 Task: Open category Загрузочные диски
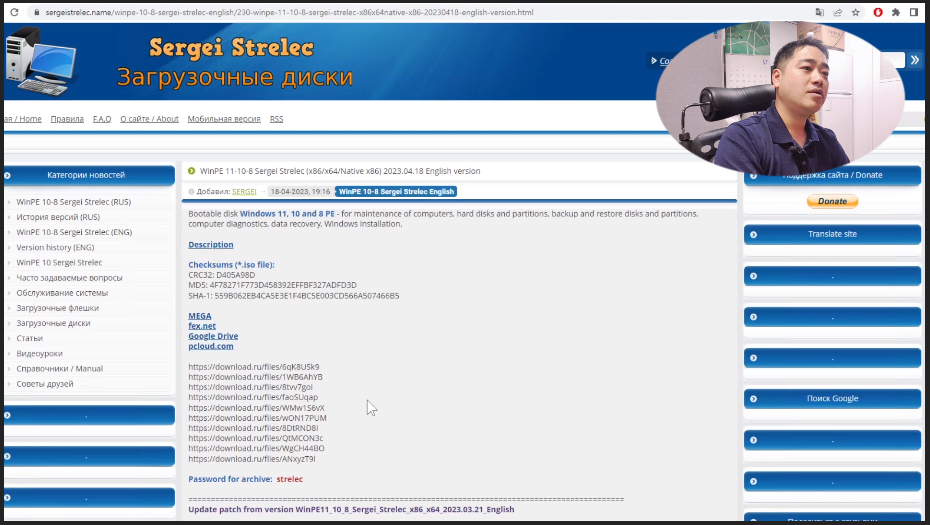tap(53, 323)
